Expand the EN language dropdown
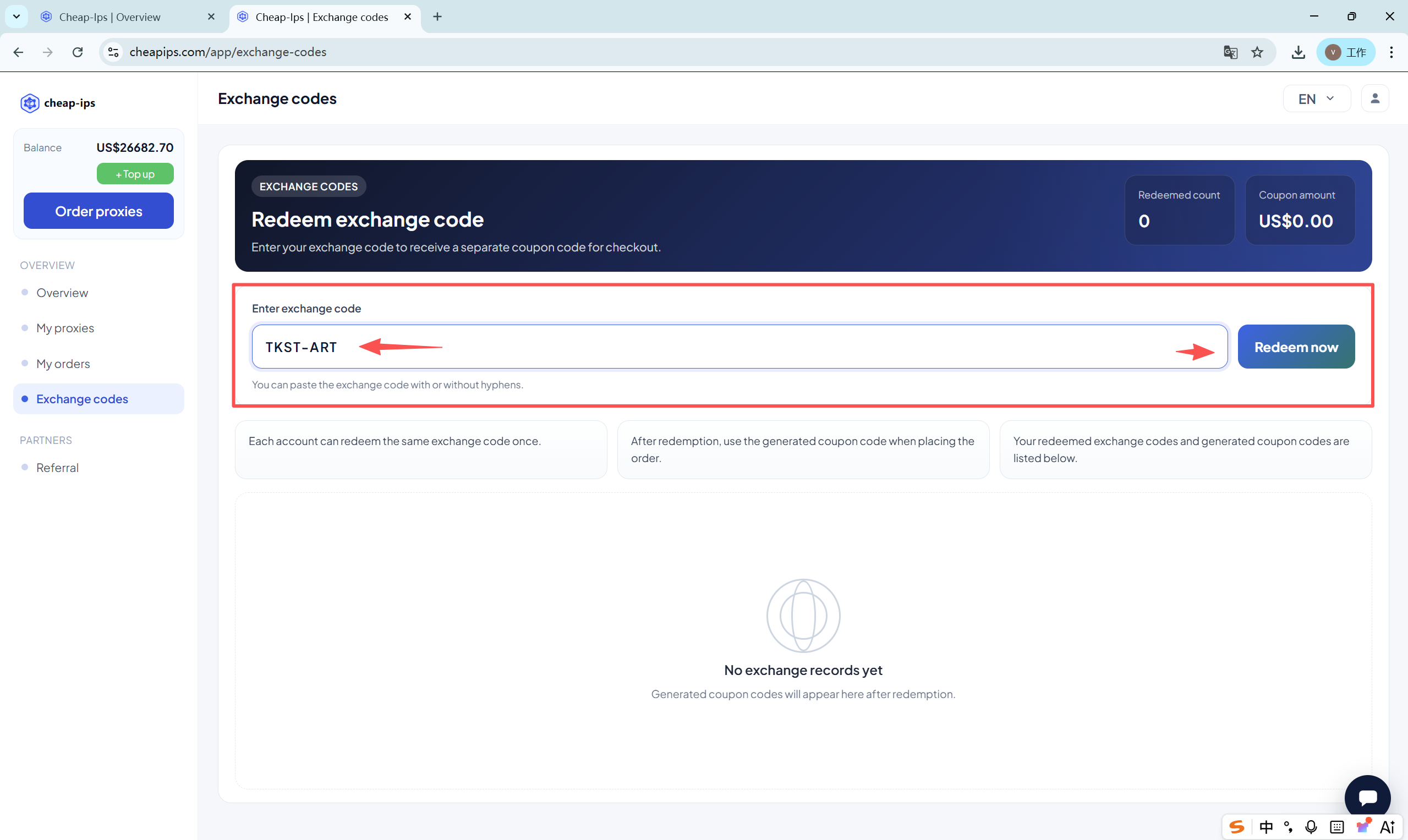1408x840 pixels. click(x=1316, y=98)
